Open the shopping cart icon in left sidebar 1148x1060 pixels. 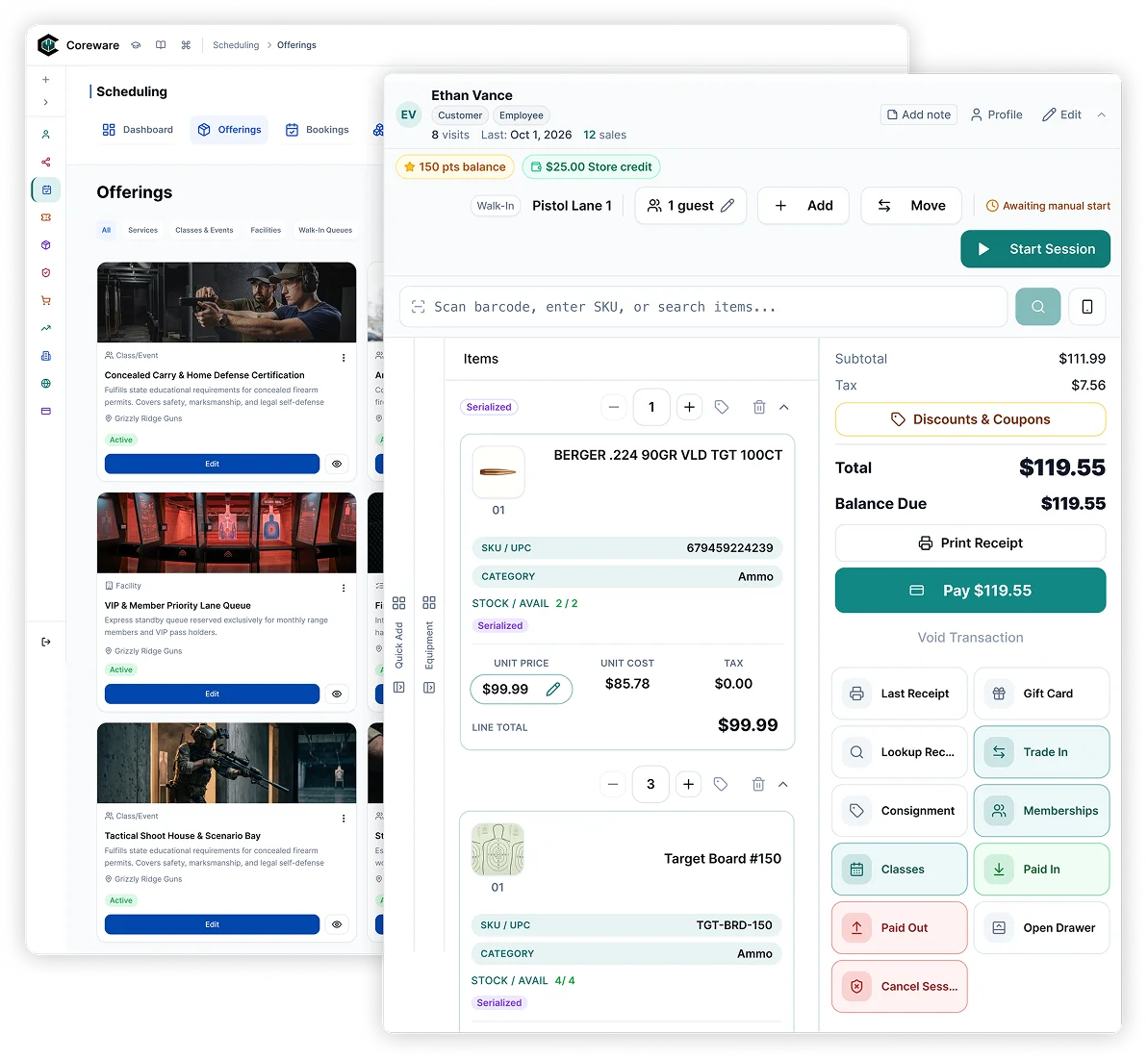click(46, 300)
